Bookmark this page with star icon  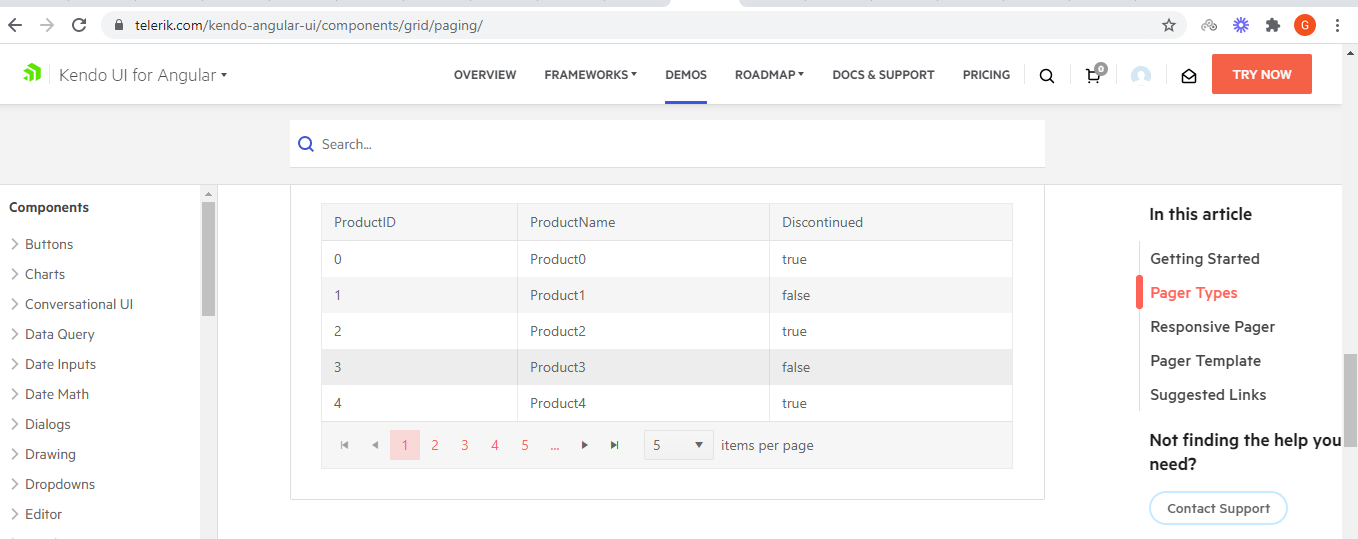pyautogui.click(x=1168, y=25)
